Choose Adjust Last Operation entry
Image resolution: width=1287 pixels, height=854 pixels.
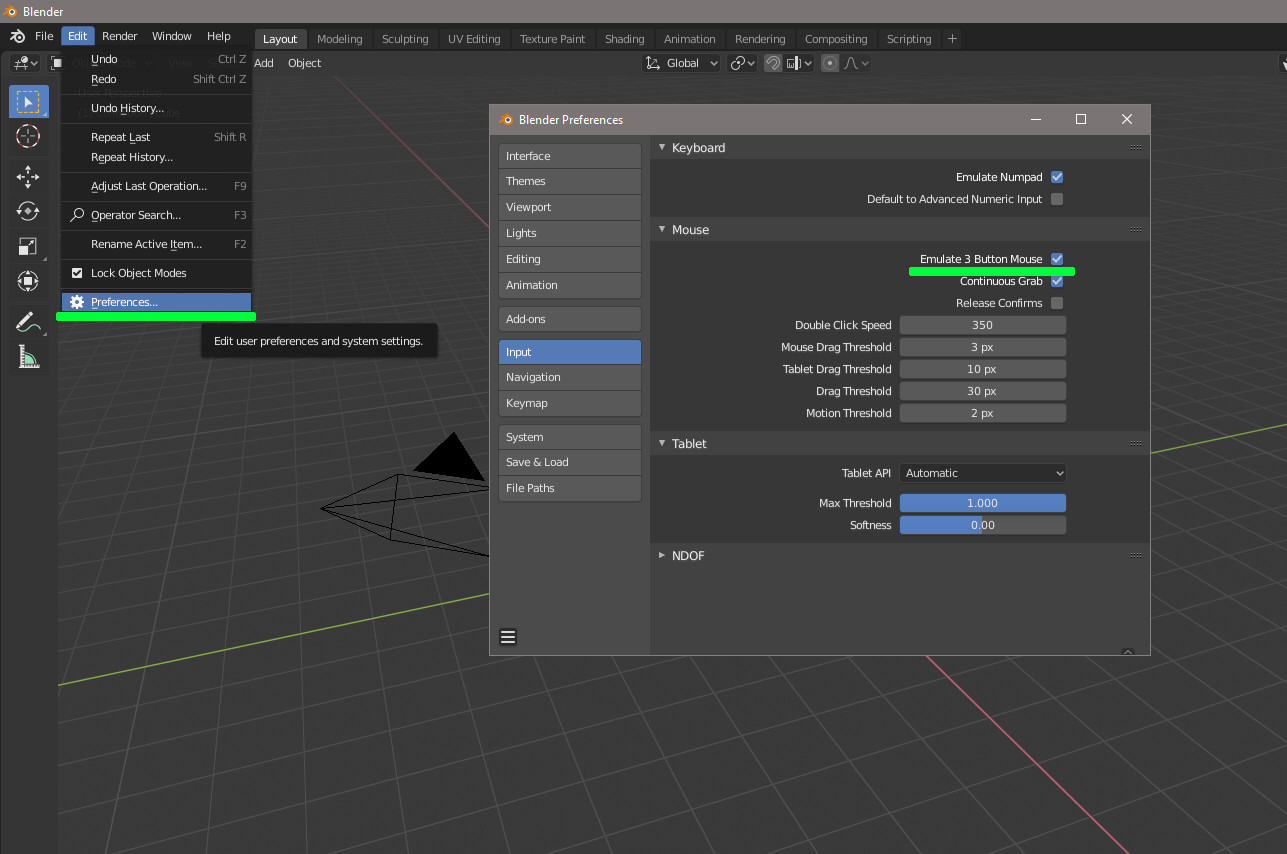point(156,186)
